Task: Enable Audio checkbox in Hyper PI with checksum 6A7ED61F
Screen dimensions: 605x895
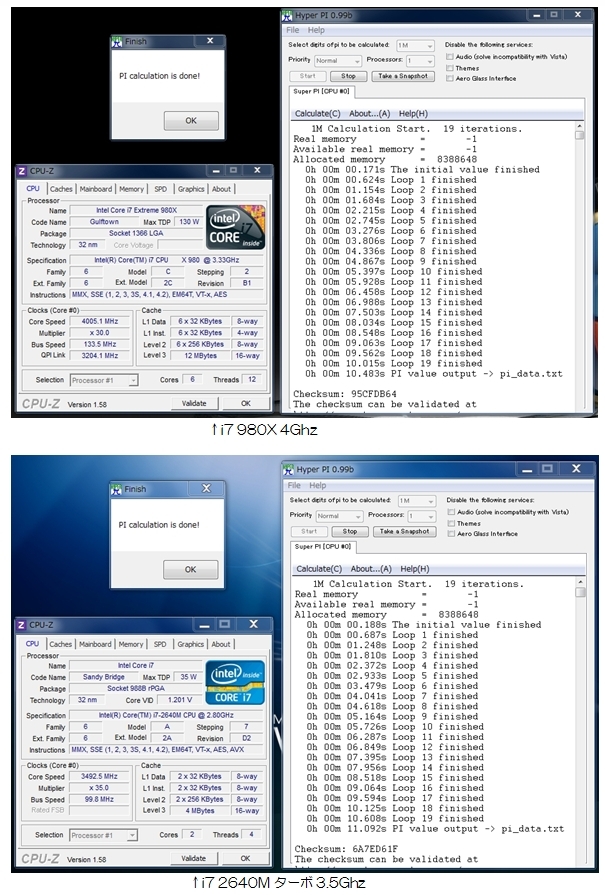Action: (x=451, y=512)
